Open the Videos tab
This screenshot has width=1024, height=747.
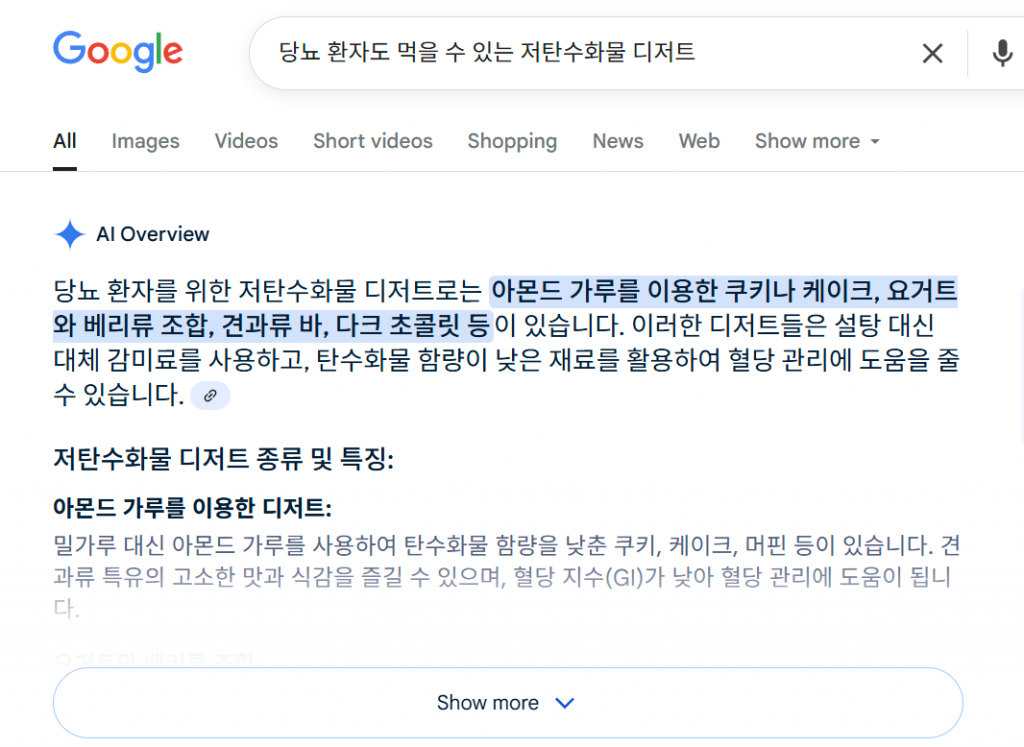click(246, 141)
